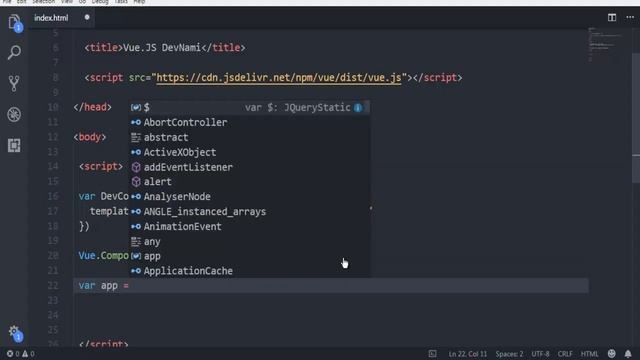Image resolution: width=640 pixels, height=360 pixels.
Task: Click the </head> tag on line 10
Action: point(93,107)
